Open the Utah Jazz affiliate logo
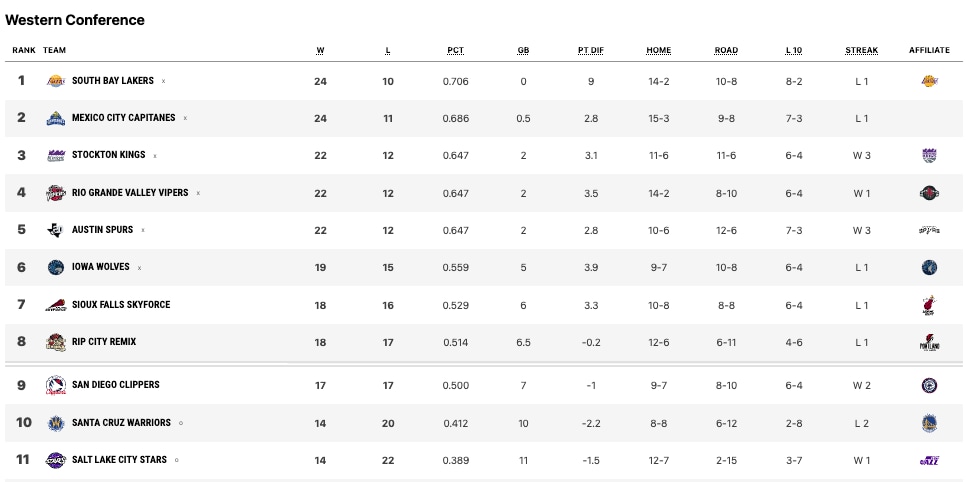966x482 pixels. tap(929, 460)
